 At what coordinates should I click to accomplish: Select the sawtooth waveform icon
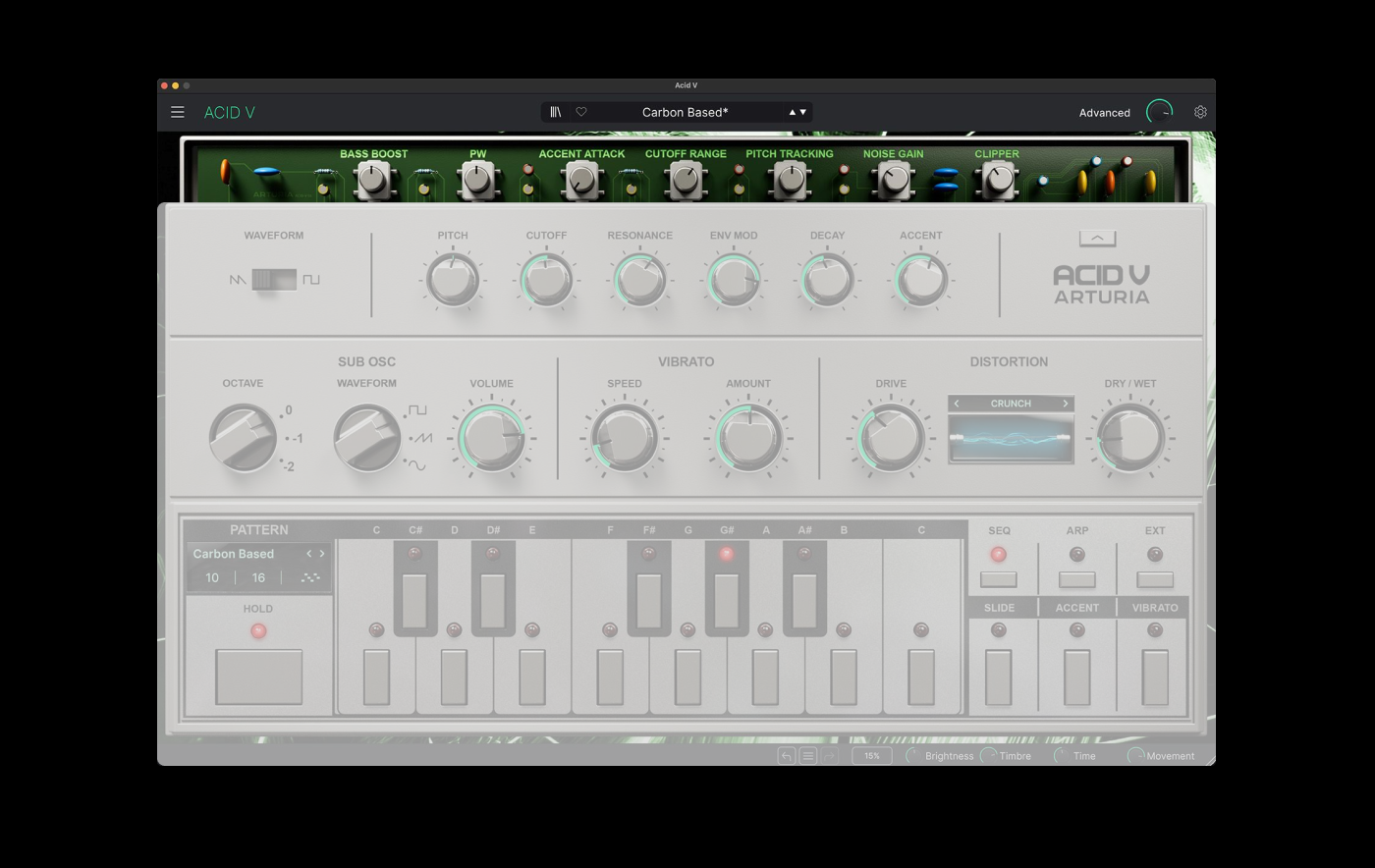[237, 280]
